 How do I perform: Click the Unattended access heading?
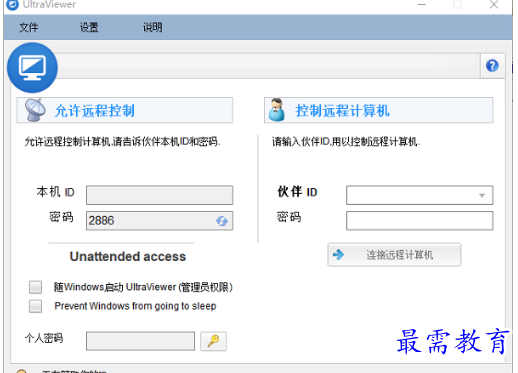tap(128, 256)
